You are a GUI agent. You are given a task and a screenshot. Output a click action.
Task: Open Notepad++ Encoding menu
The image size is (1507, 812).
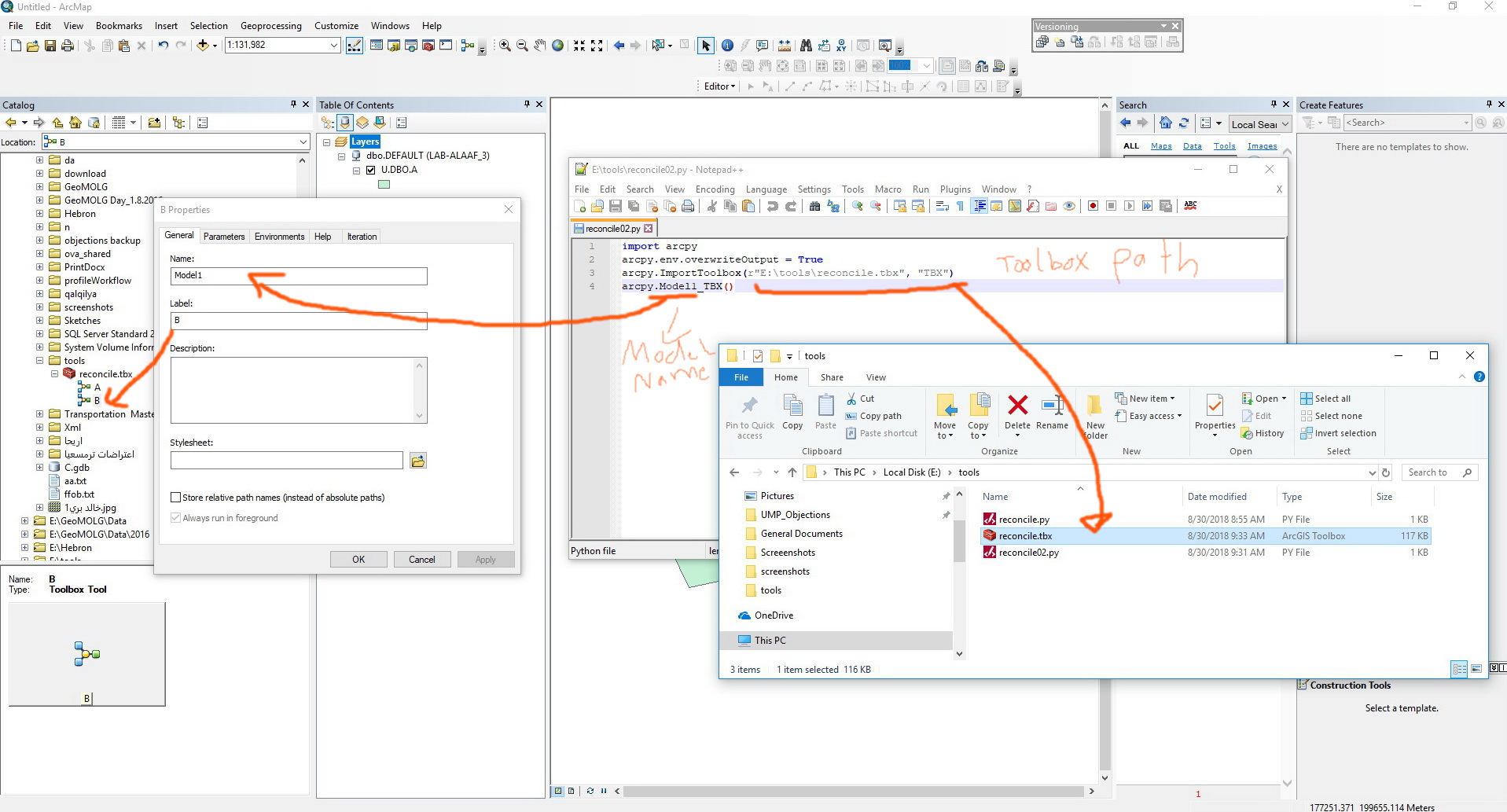715,189
